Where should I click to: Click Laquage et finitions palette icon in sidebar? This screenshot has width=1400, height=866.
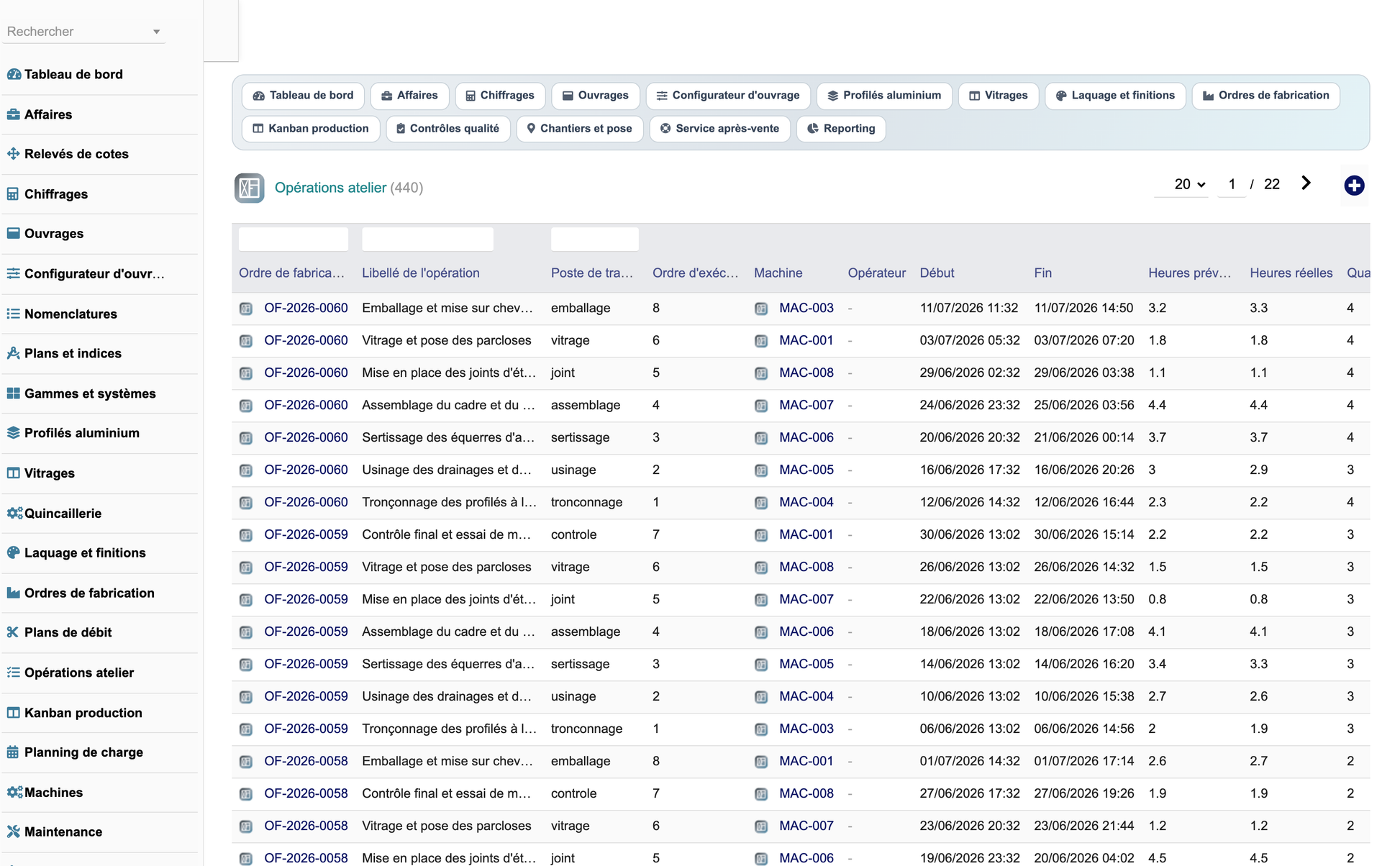(x=14, y=552)
